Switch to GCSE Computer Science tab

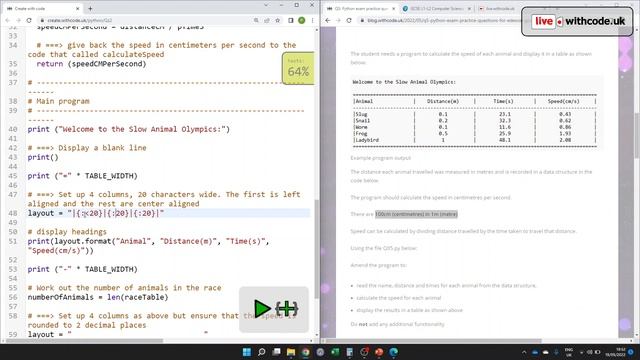(x=436, y=8)
